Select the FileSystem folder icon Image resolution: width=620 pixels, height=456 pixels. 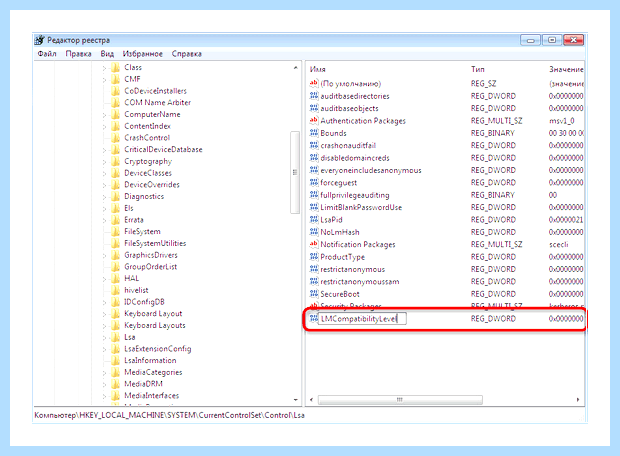coord(115,231)
